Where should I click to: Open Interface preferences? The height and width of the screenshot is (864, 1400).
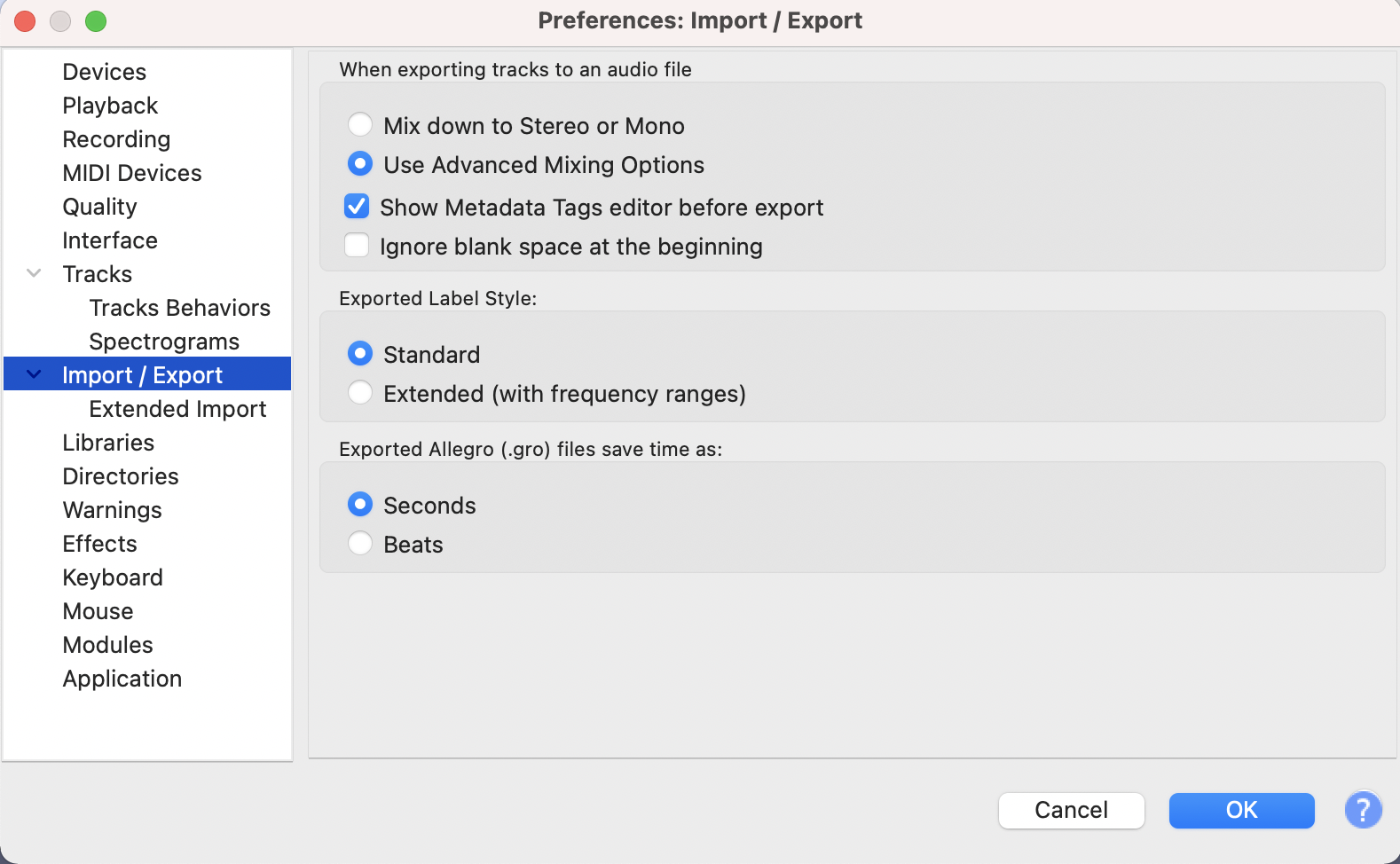pos(110,240)
